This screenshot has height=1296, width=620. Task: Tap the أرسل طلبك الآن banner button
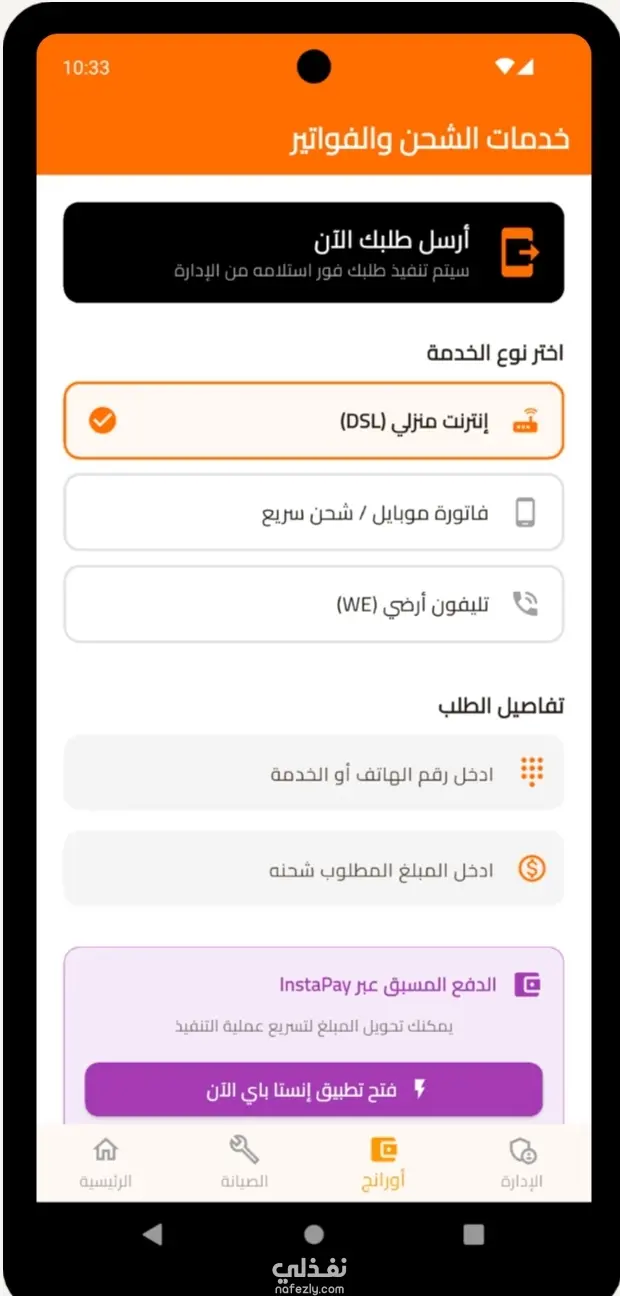pyautogui.click(x=314, y=253)
